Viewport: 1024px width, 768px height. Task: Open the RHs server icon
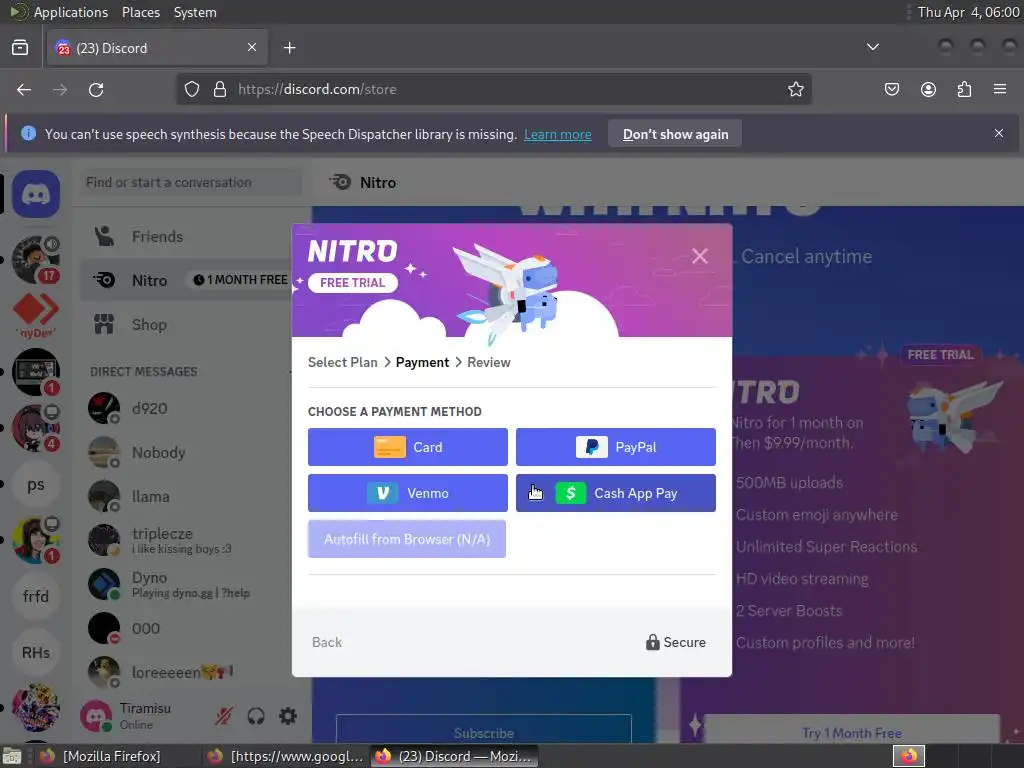tap(36, 652)
